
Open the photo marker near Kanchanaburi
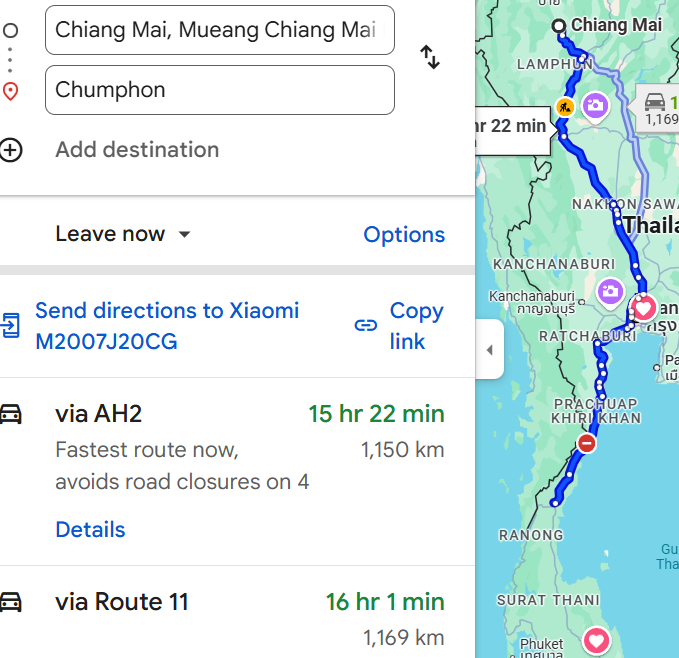(x=610, y=293)
